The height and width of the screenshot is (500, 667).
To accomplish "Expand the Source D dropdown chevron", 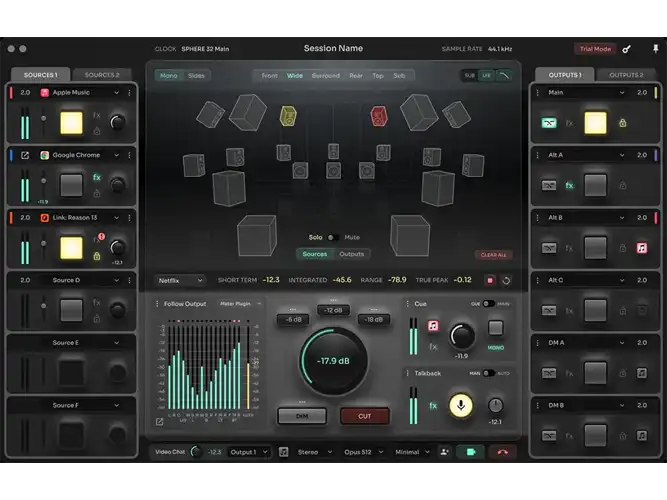I will (x=116, y=280).
